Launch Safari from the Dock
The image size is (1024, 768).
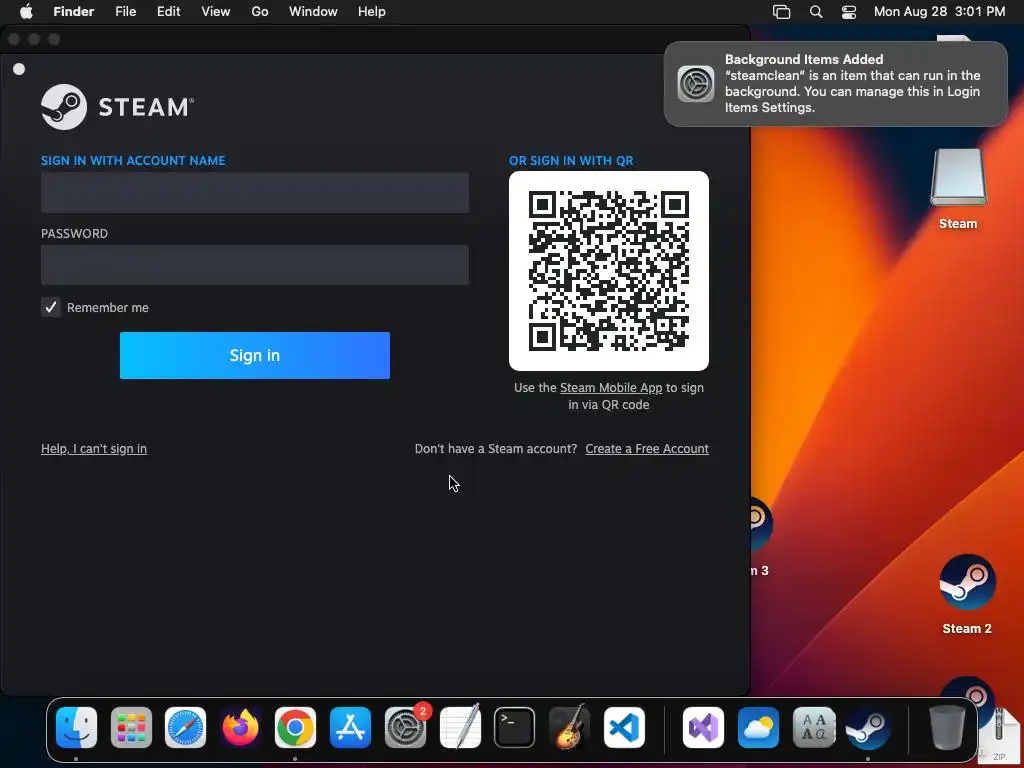[x=185, y=727]
